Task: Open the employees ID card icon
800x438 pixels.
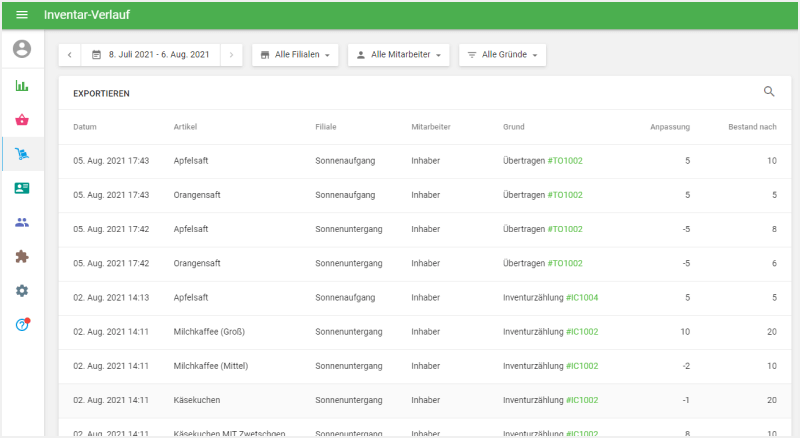Action: (x=22, y=188)
